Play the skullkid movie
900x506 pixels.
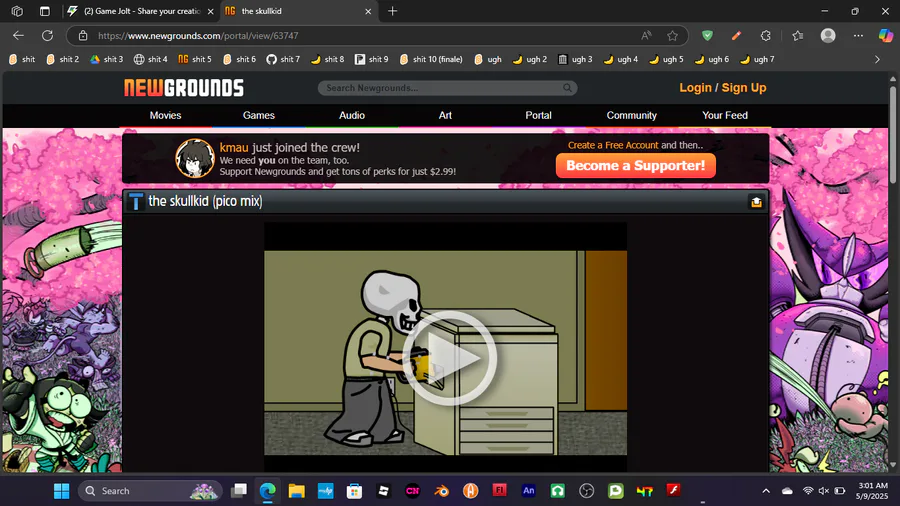click(448, 358)
